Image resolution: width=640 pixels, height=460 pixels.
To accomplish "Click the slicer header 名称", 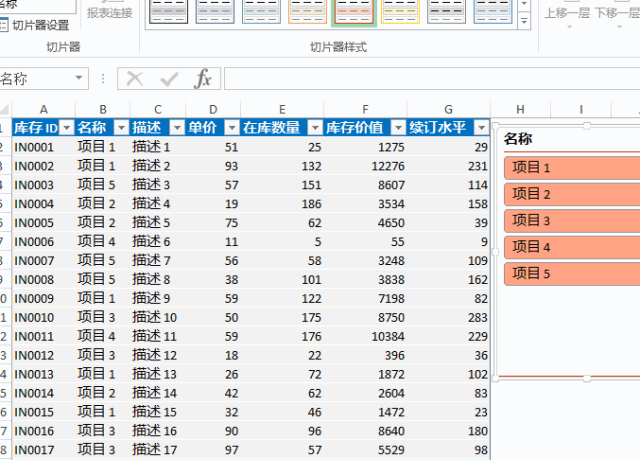I will [518, 139].
